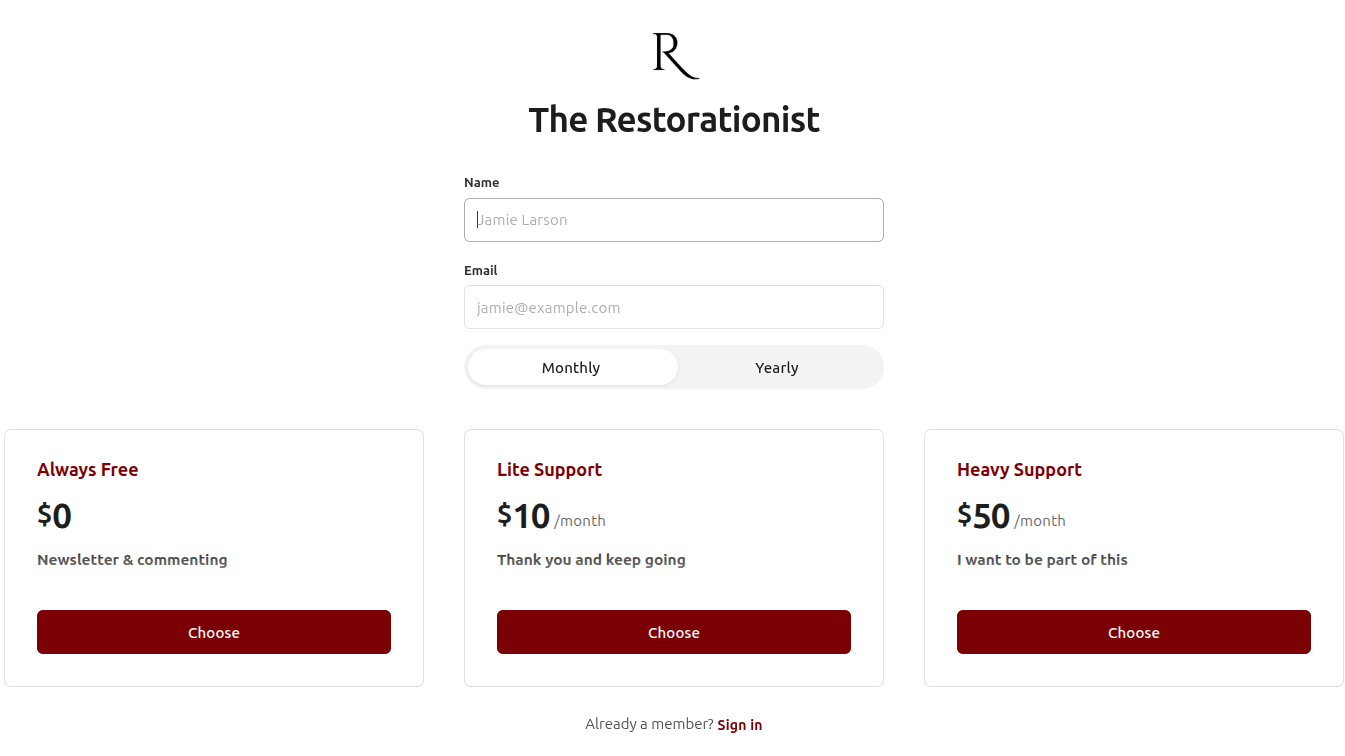Viewport: 1345px width, 756px height.
Task: Click the Email field label
Action: 480,271
